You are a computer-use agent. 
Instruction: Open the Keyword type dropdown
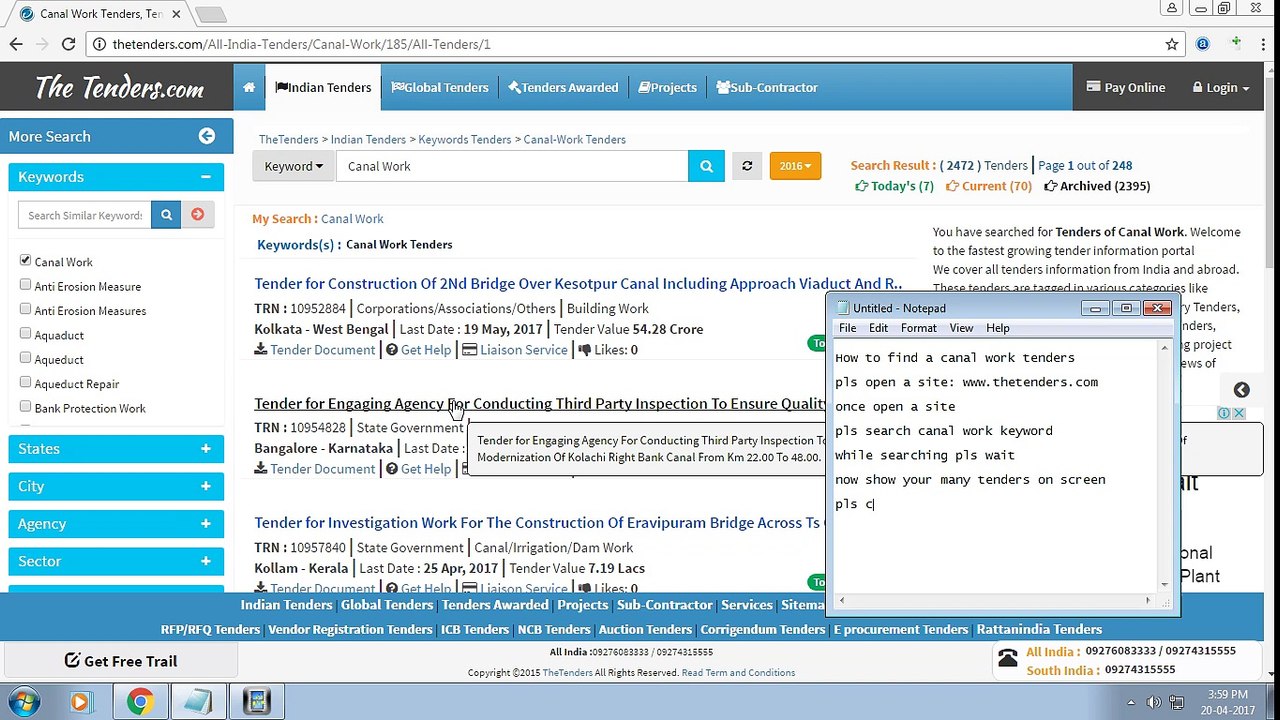tap(293, 166)
